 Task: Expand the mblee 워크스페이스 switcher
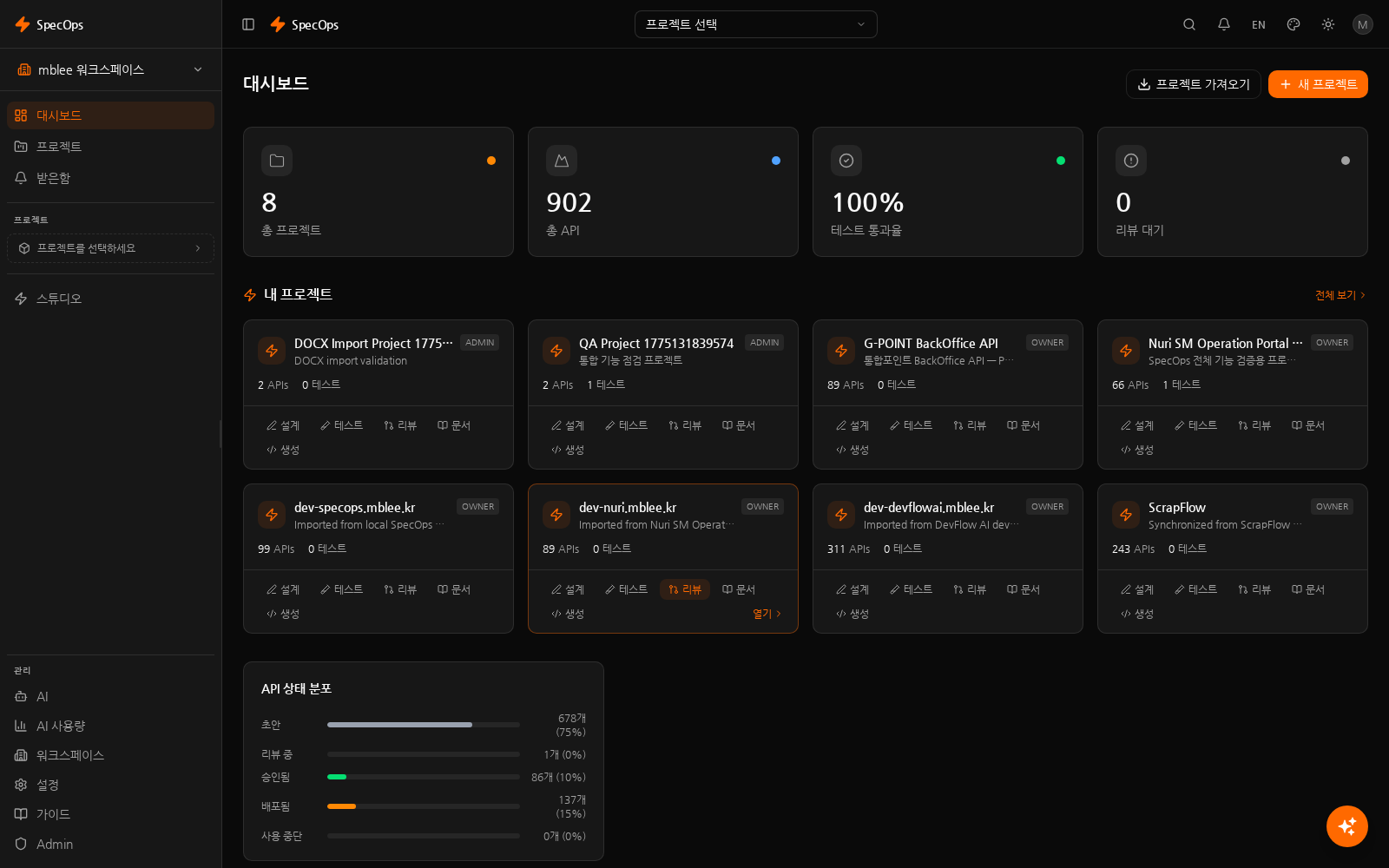tap(110, 69)
